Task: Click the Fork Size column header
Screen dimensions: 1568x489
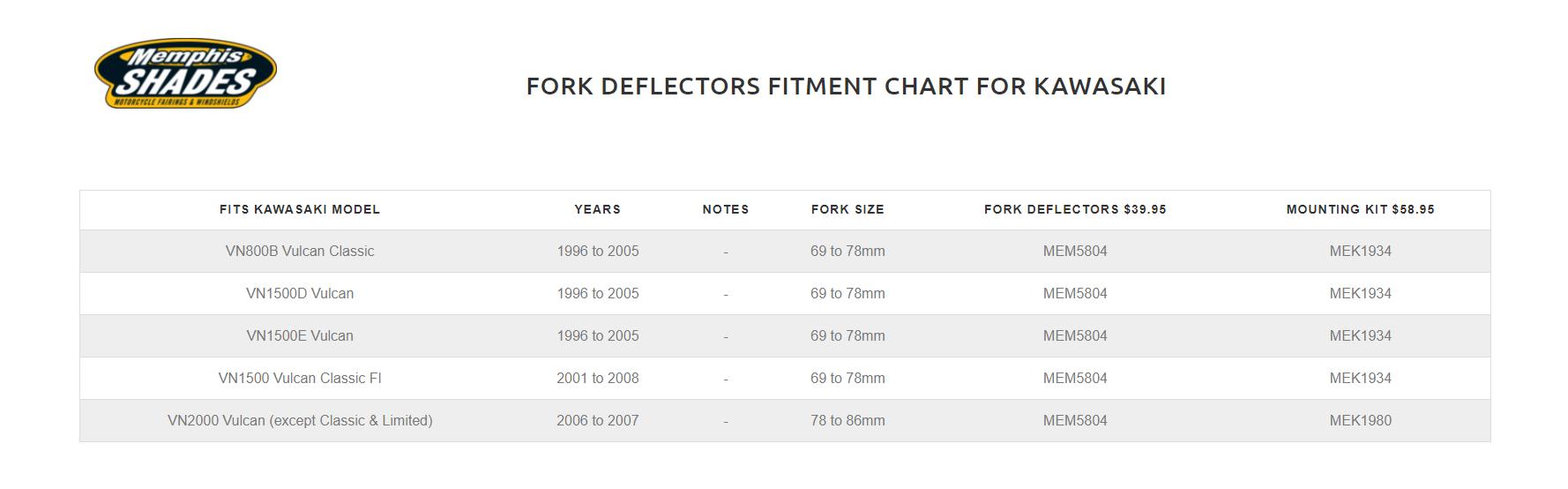Action: click(x=847, y=210)
